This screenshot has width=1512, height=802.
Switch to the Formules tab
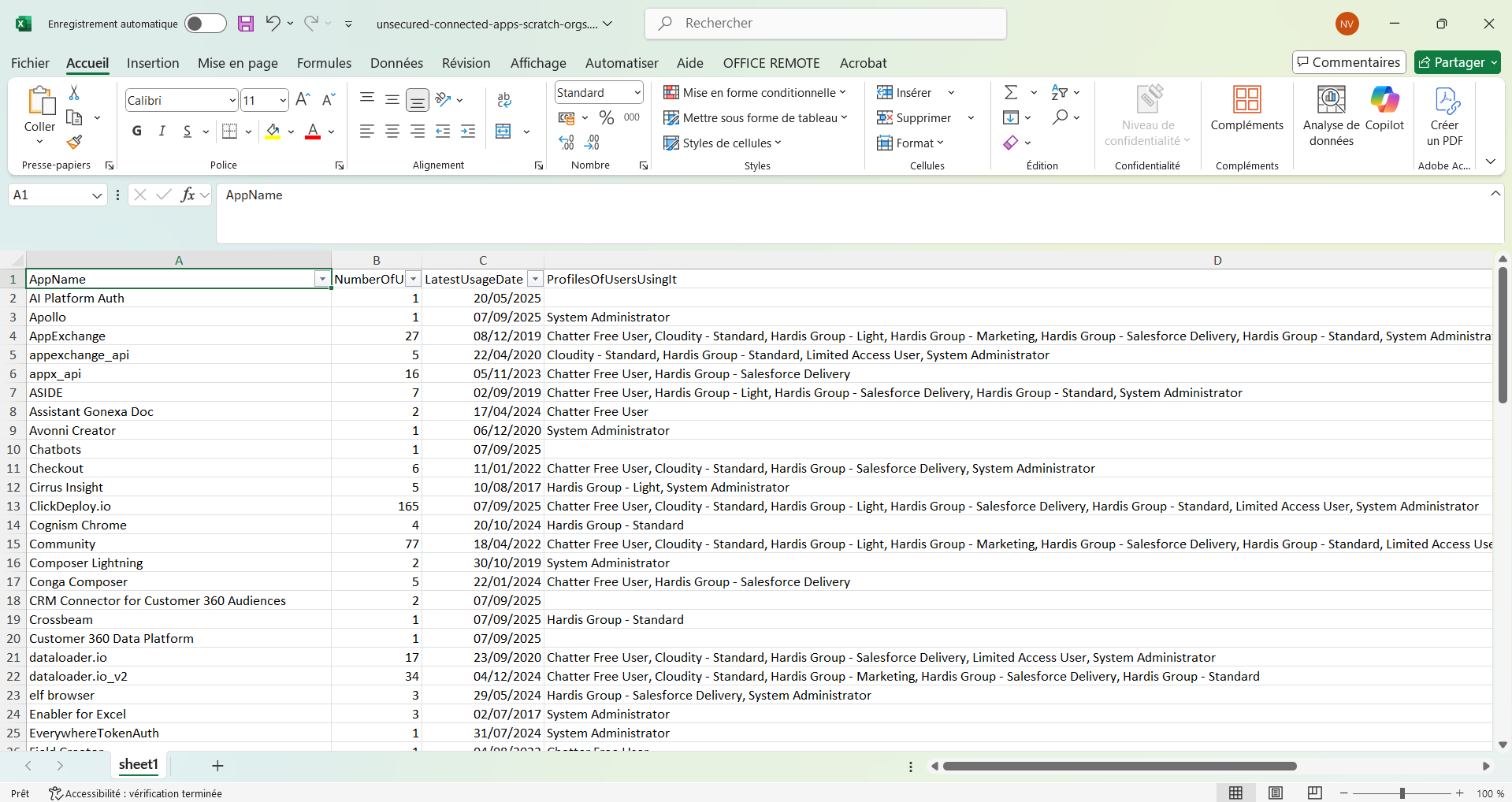(324, 63)
